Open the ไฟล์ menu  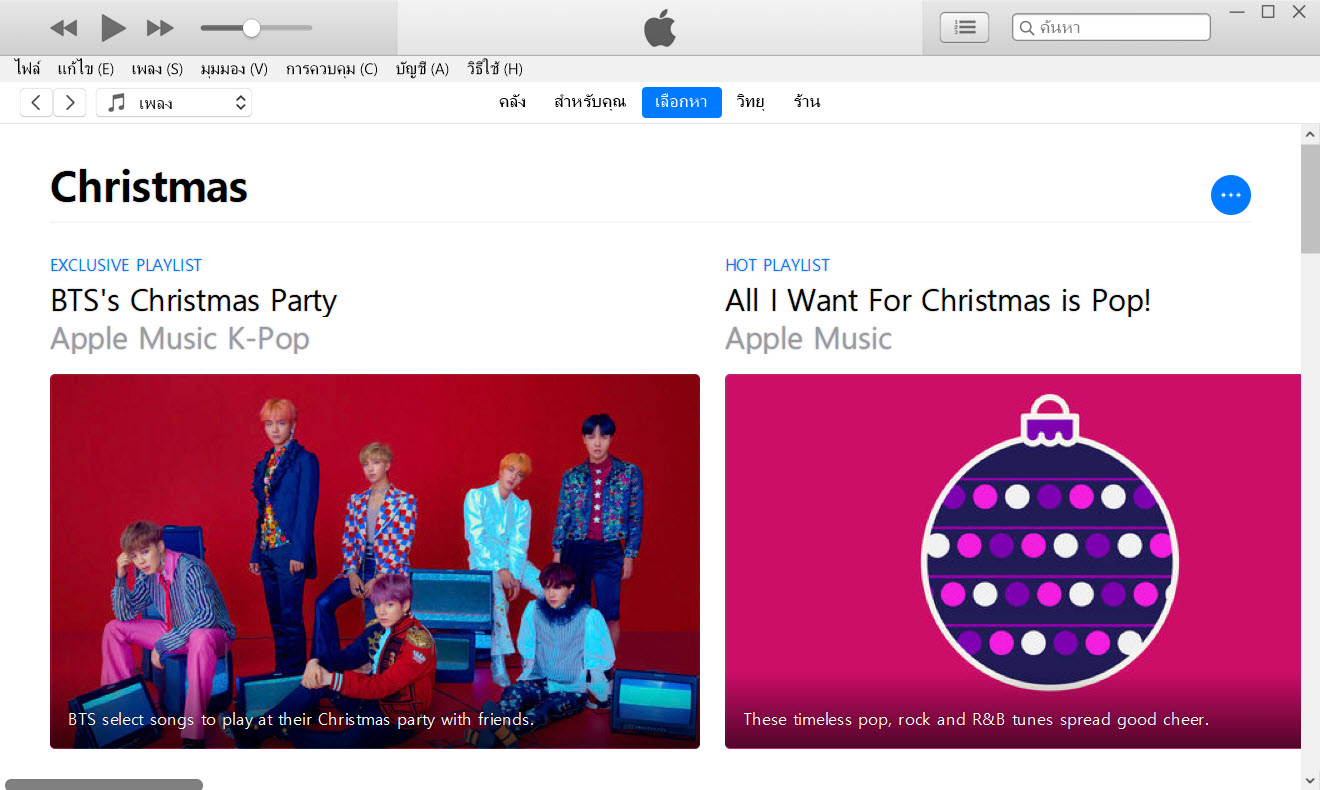tap(28, 69)
